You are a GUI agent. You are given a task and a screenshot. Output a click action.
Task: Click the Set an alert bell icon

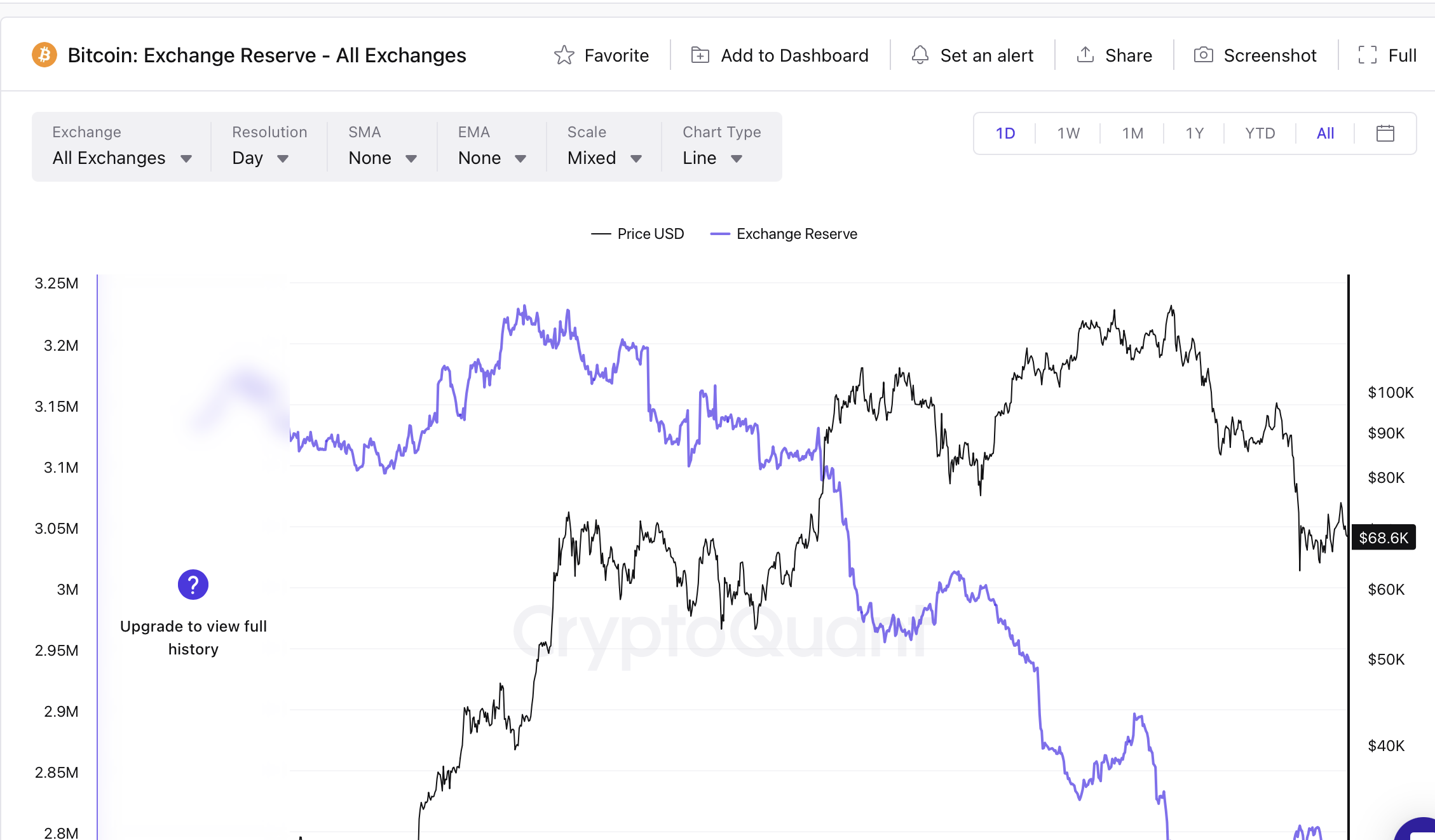click(x=920, y=55)
